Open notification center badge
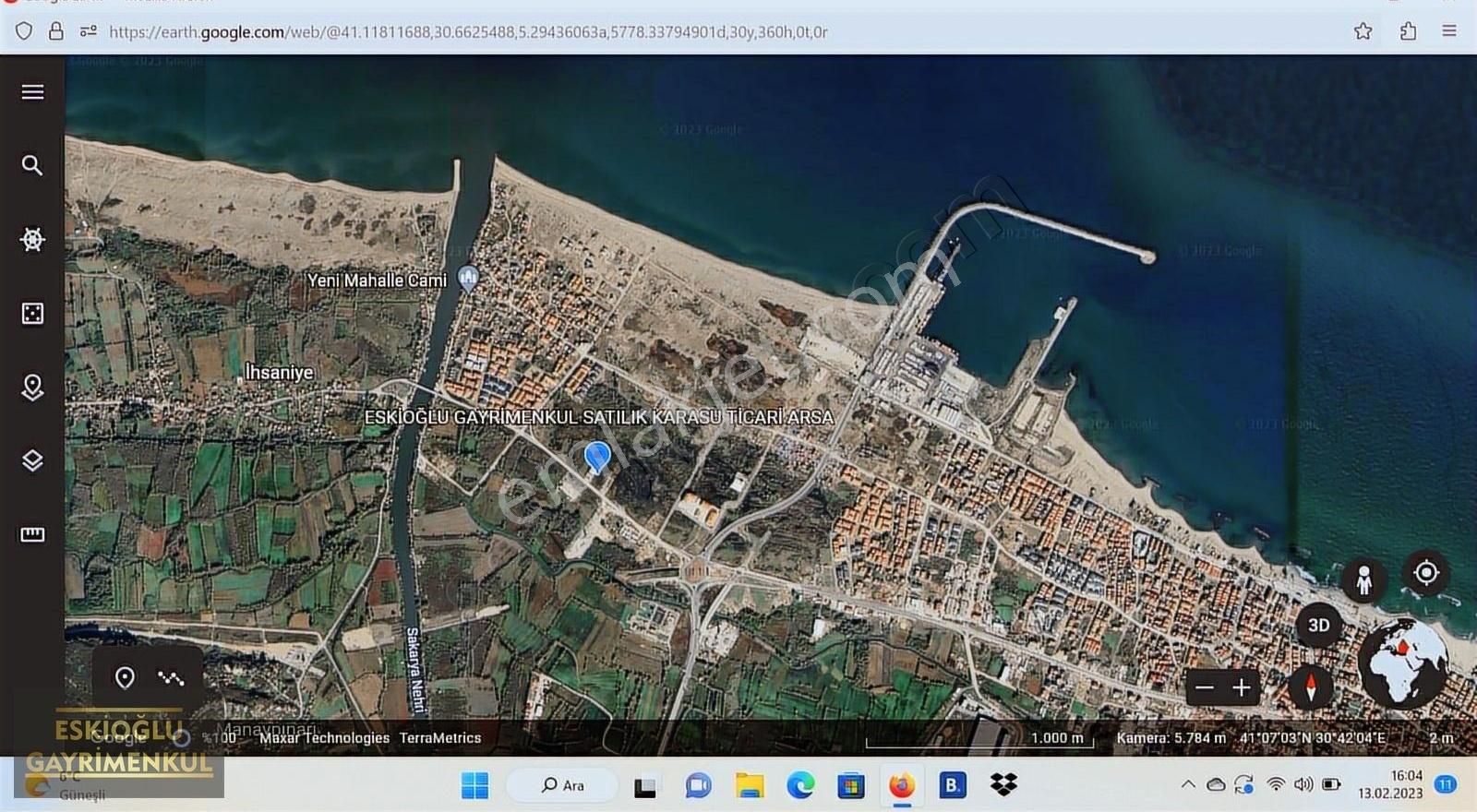 (x=1446, y=784)
